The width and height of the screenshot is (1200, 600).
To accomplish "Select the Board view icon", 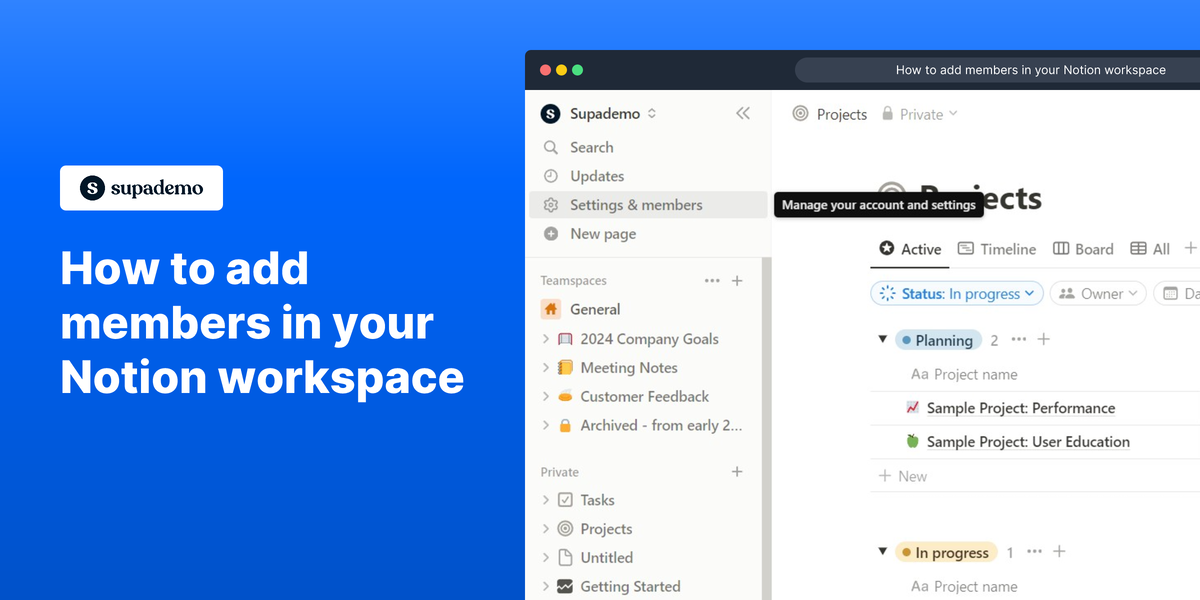I will point(1063,249).
